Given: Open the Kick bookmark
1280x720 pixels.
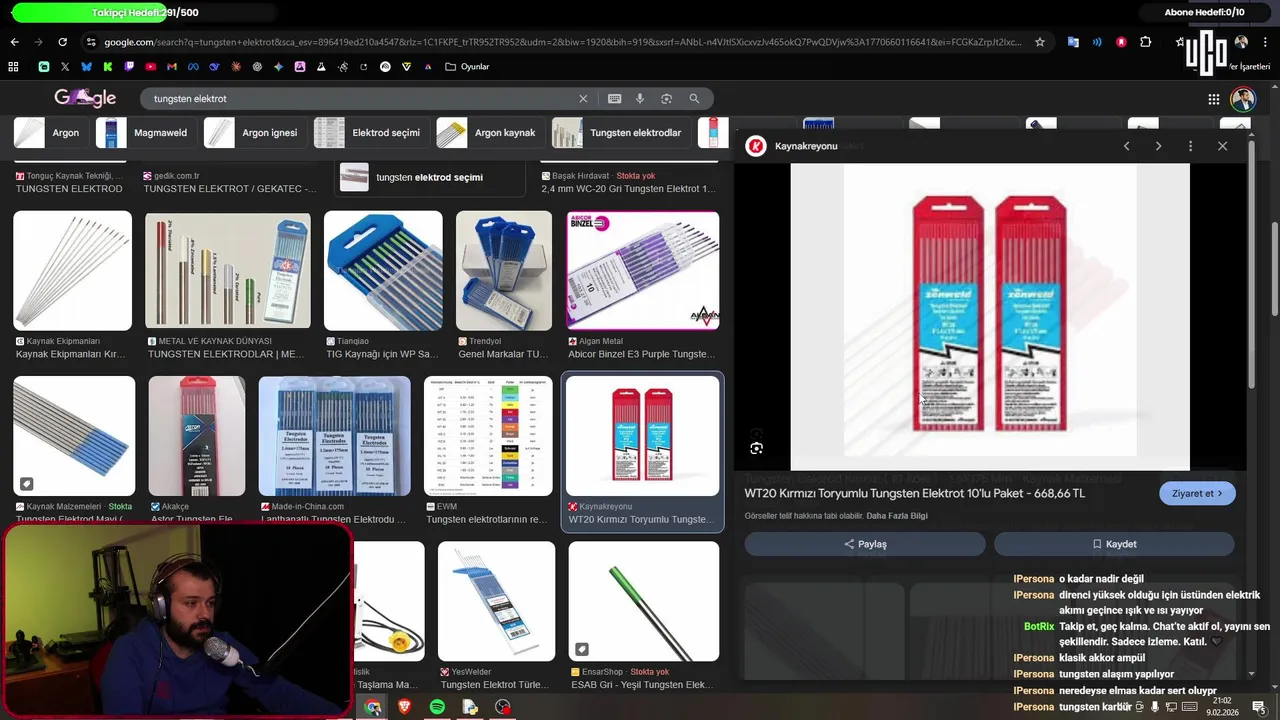Looking at the screenshot, I should point(108,67).
